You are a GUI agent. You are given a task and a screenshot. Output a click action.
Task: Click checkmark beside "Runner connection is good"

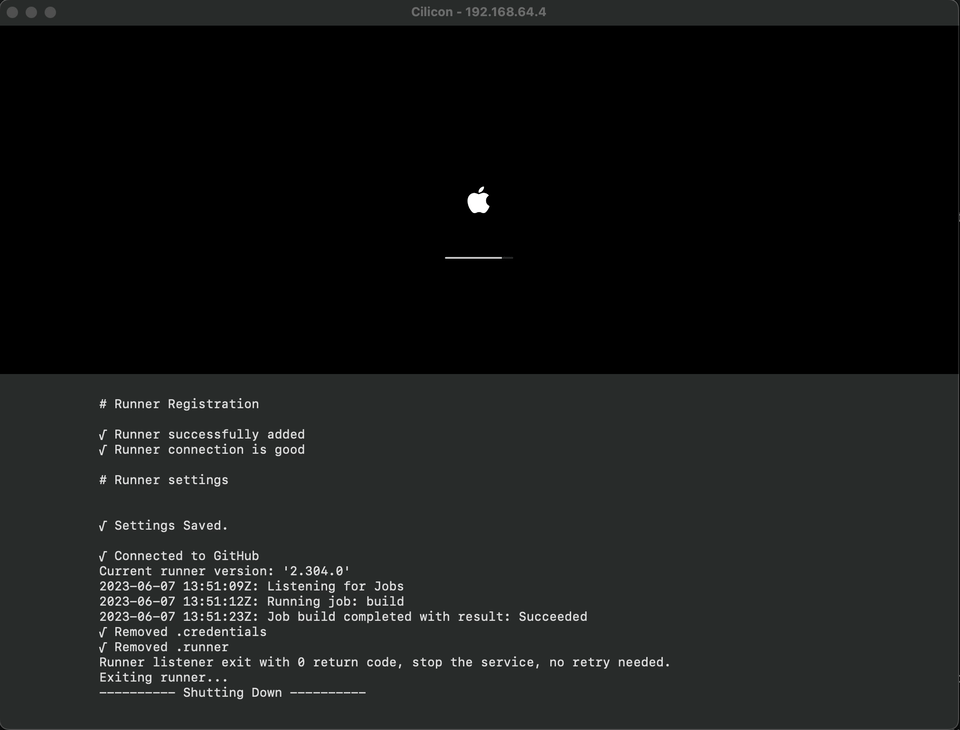[x=103, y=450]
